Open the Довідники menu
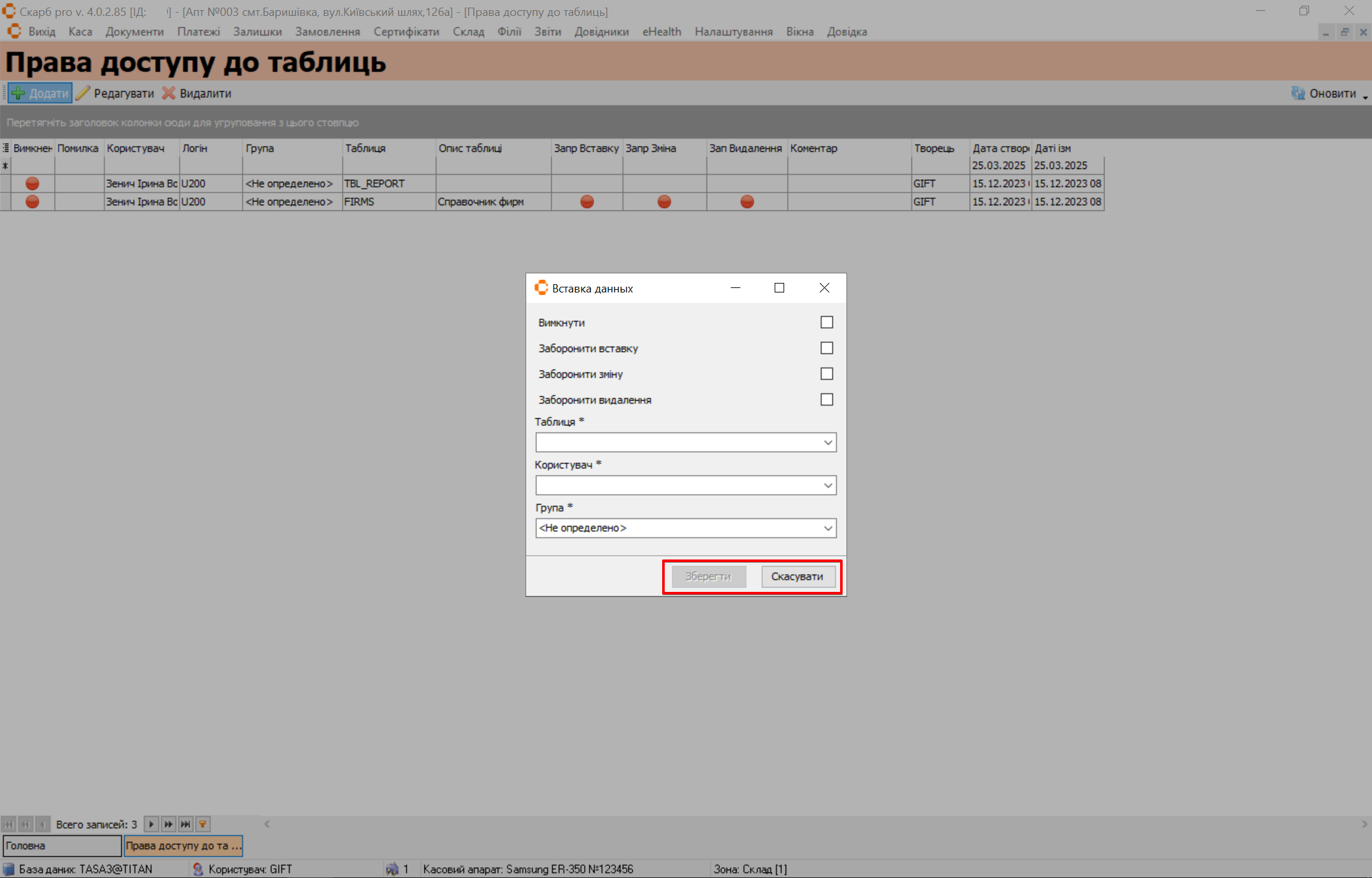The height and width of the screenshot is (878, 1372). click(601, 32)
